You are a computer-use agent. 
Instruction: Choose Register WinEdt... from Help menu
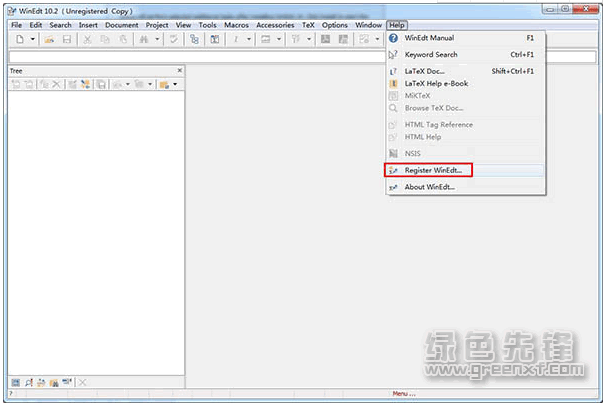(x=466, y=170)
